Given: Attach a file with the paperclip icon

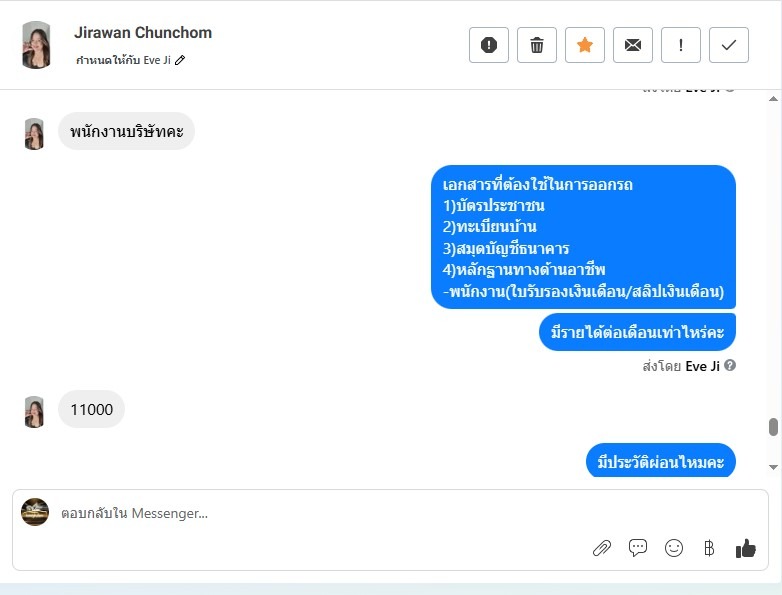Looking at the screenshot, I should pyautogui.click(x=602, y=548).
